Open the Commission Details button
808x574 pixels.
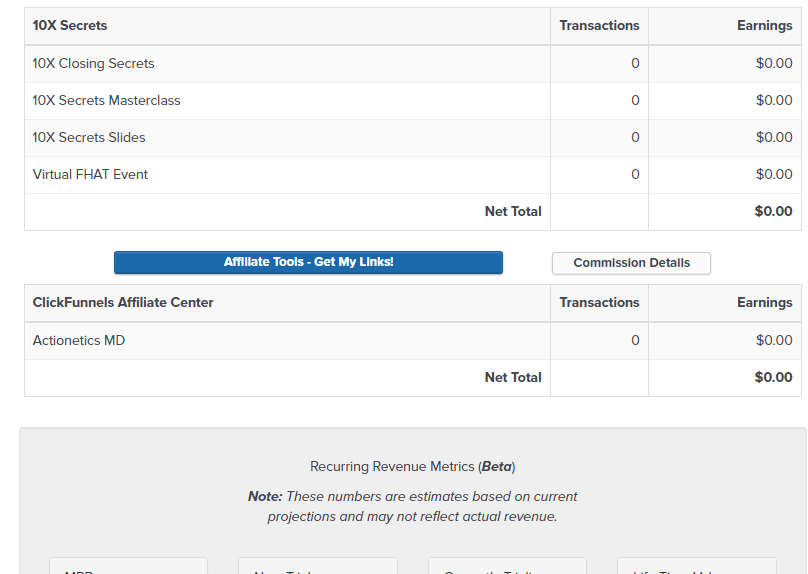pyautogui.click(x=631, y=263)
